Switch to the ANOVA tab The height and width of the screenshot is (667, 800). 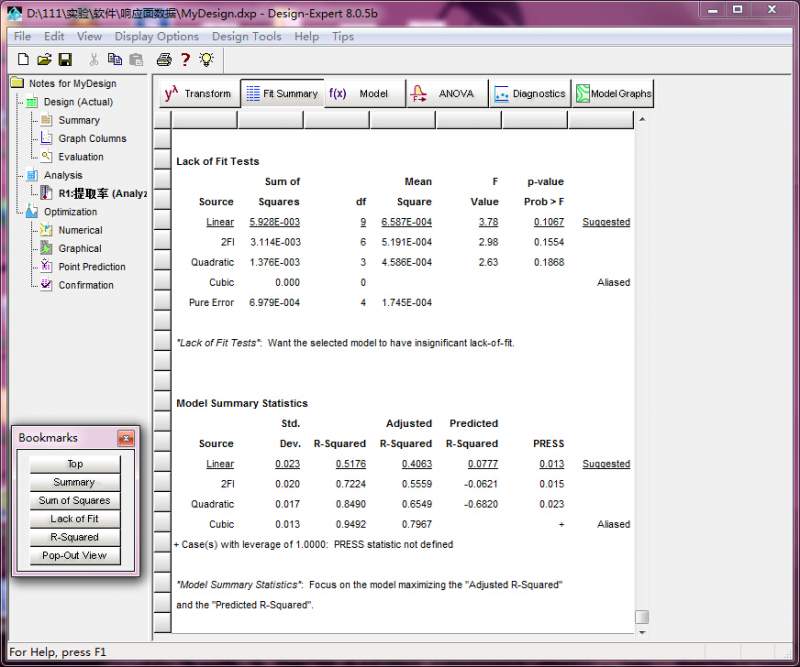[x=446, y=94]
